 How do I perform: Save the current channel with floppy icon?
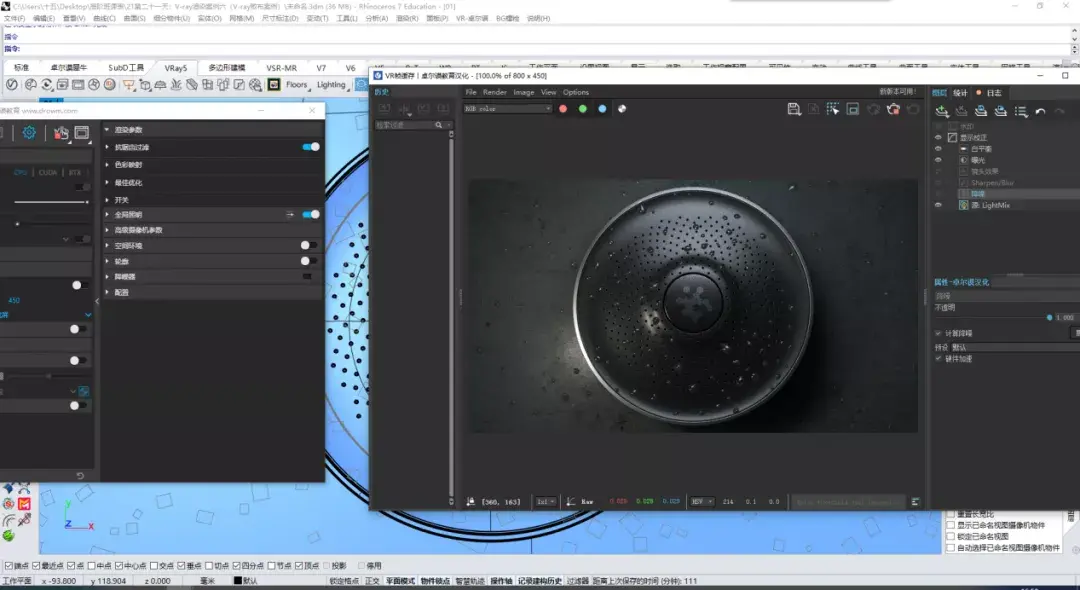click(x=793, y=109)
